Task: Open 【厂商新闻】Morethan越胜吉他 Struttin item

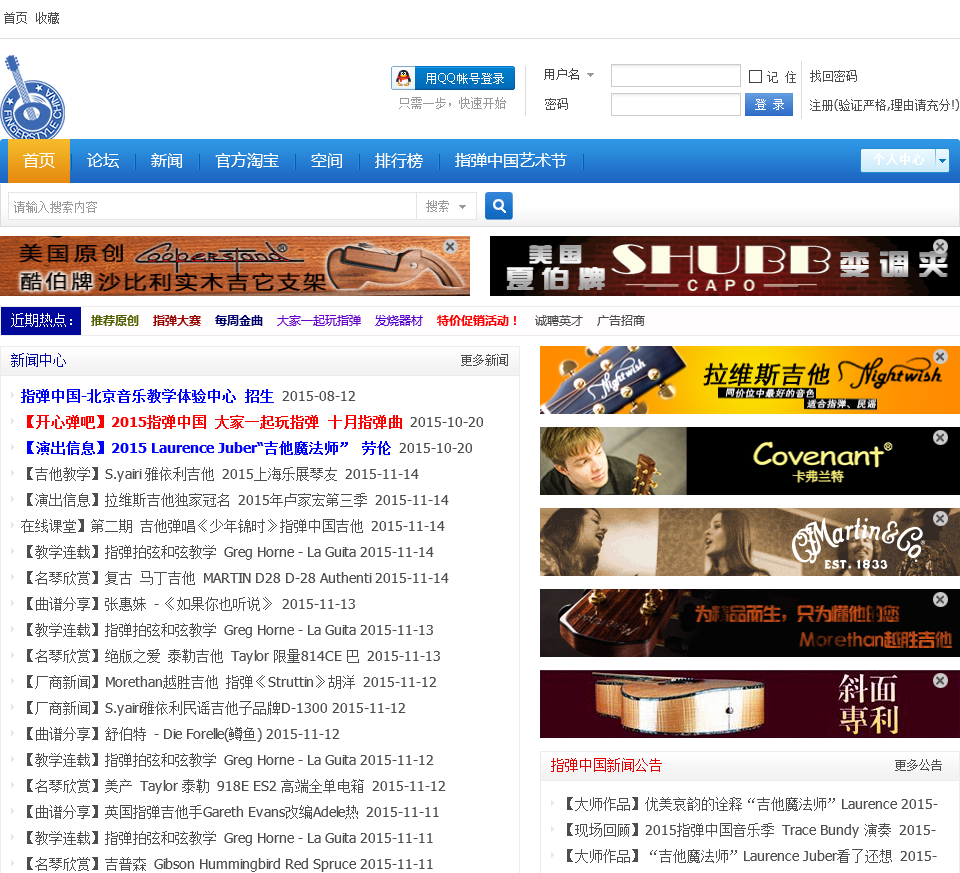Action: [x=188, y=682]
